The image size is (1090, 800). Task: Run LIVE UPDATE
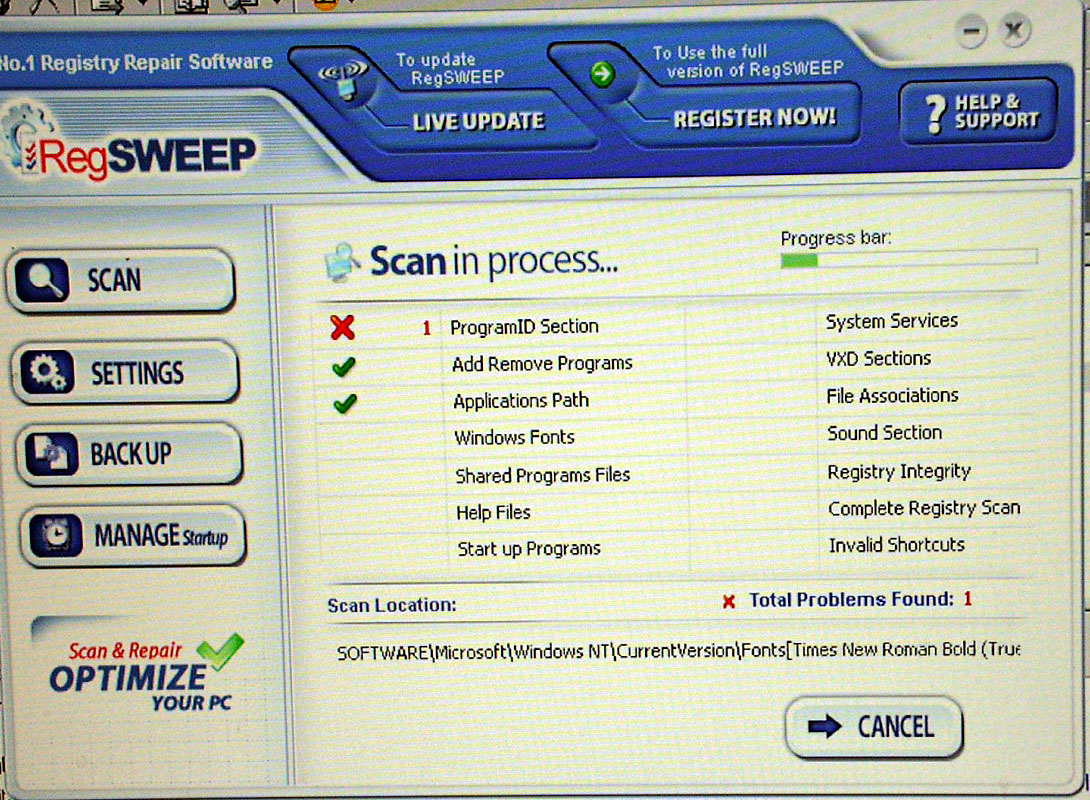click(478, 121)
